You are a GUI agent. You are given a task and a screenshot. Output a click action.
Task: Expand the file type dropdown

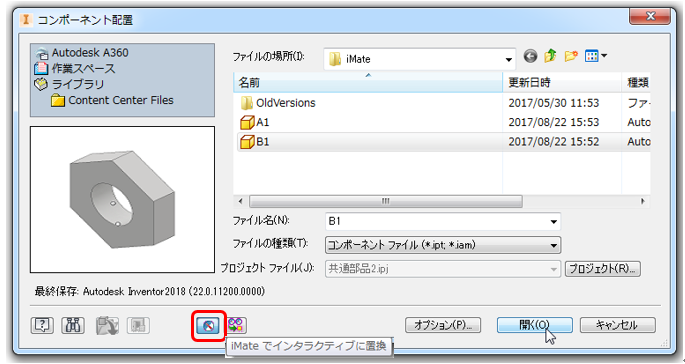coord(554,246)
